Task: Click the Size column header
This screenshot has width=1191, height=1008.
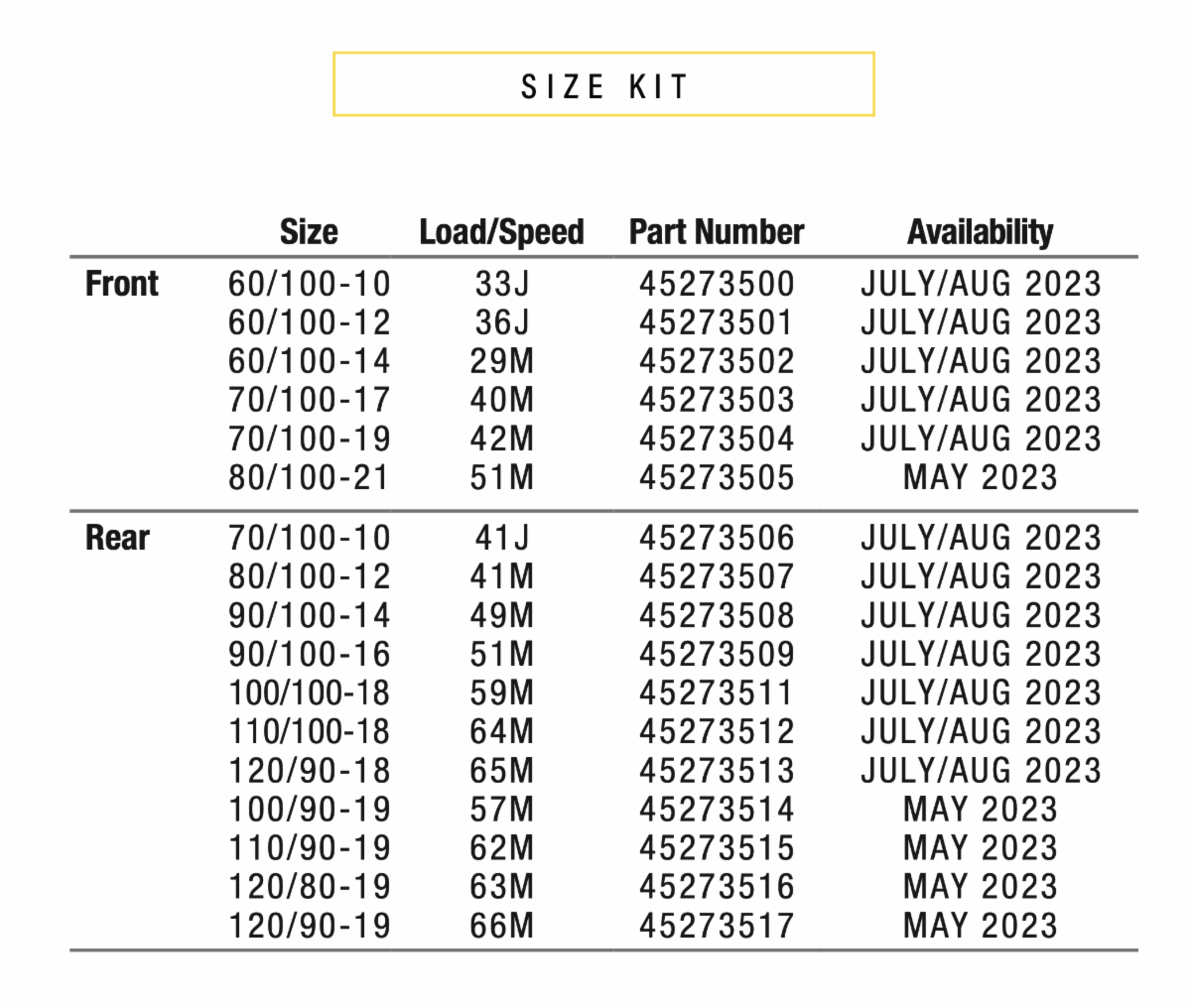Action: click(x=309, y=232)
